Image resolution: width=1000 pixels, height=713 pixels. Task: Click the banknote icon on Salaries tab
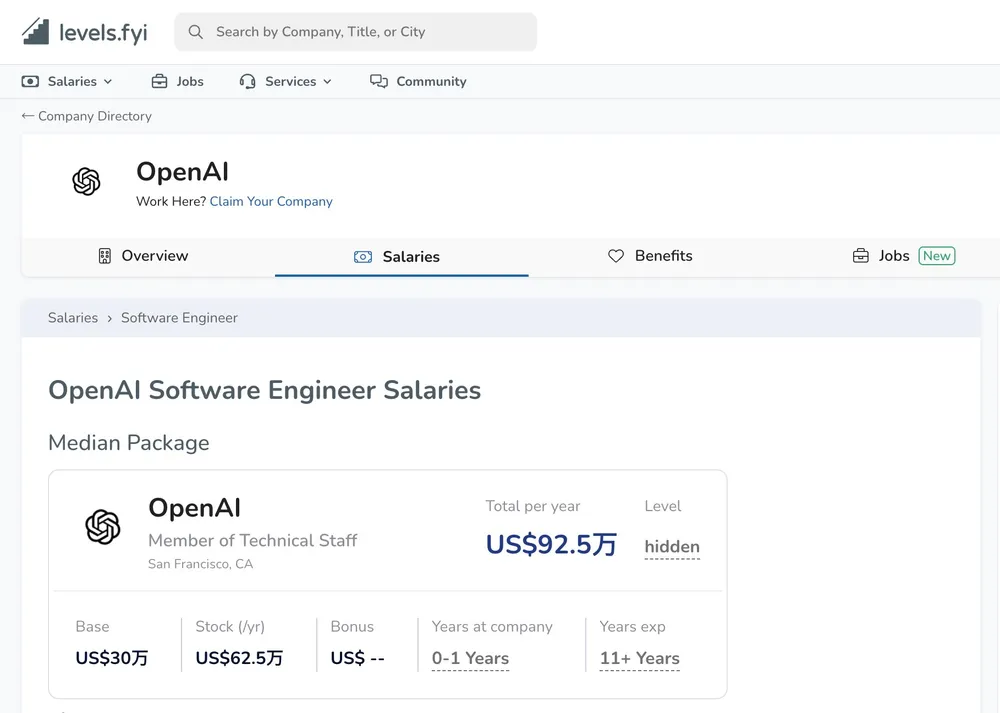pyautogui.click(x=363, y=256)
